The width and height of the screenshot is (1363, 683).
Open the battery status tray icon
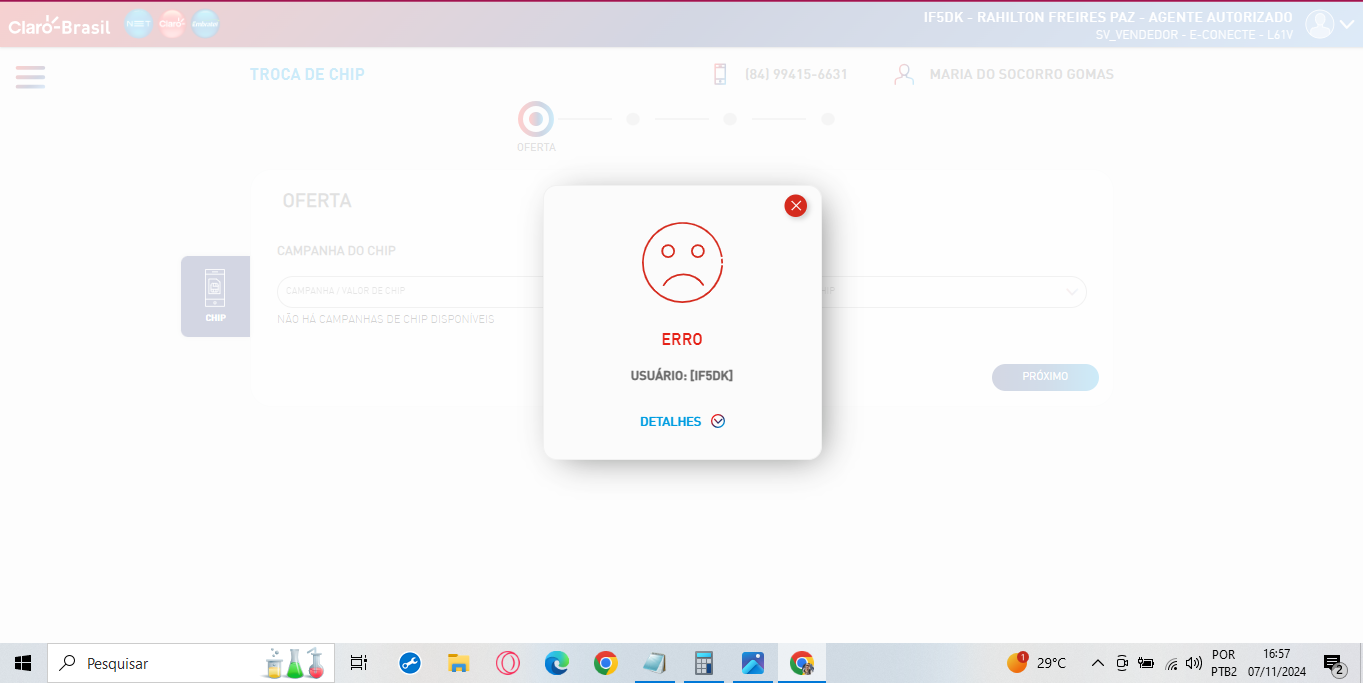1146,663
